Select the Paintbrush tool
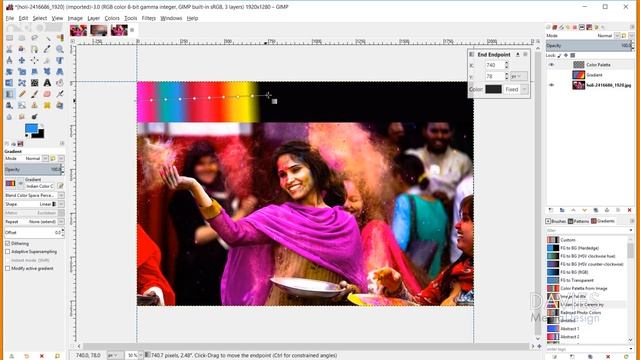This screenshot has height=360, width=640. pos(34,94)
